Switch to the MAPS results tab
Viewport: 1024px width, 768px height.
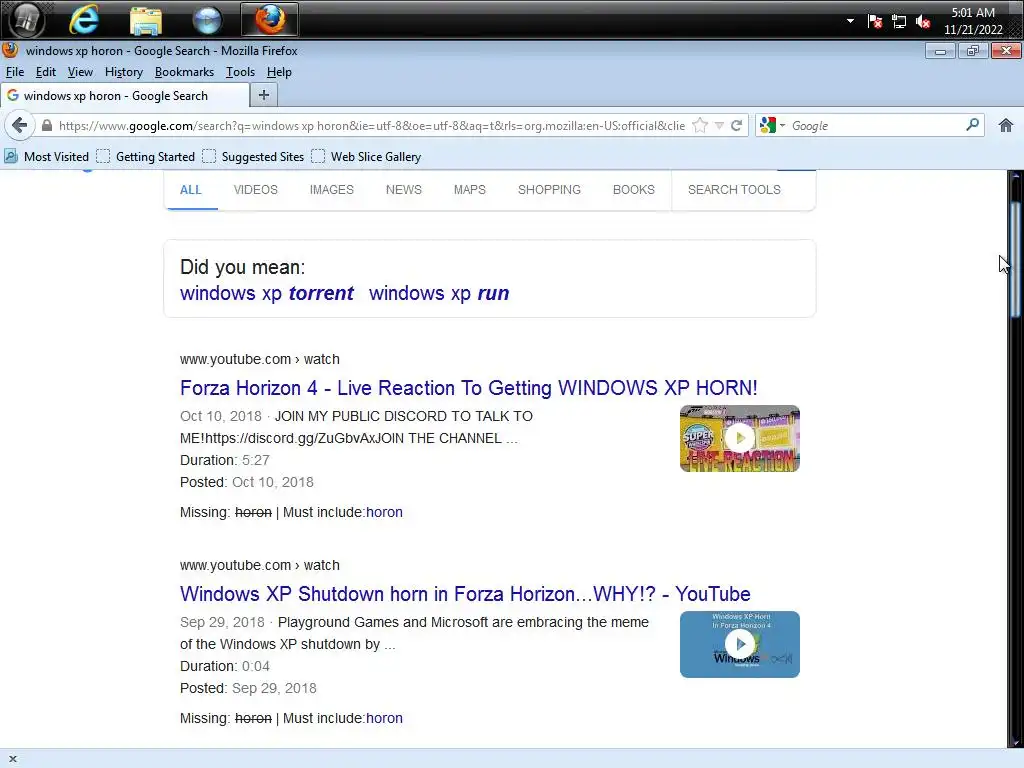click(470, 189)
